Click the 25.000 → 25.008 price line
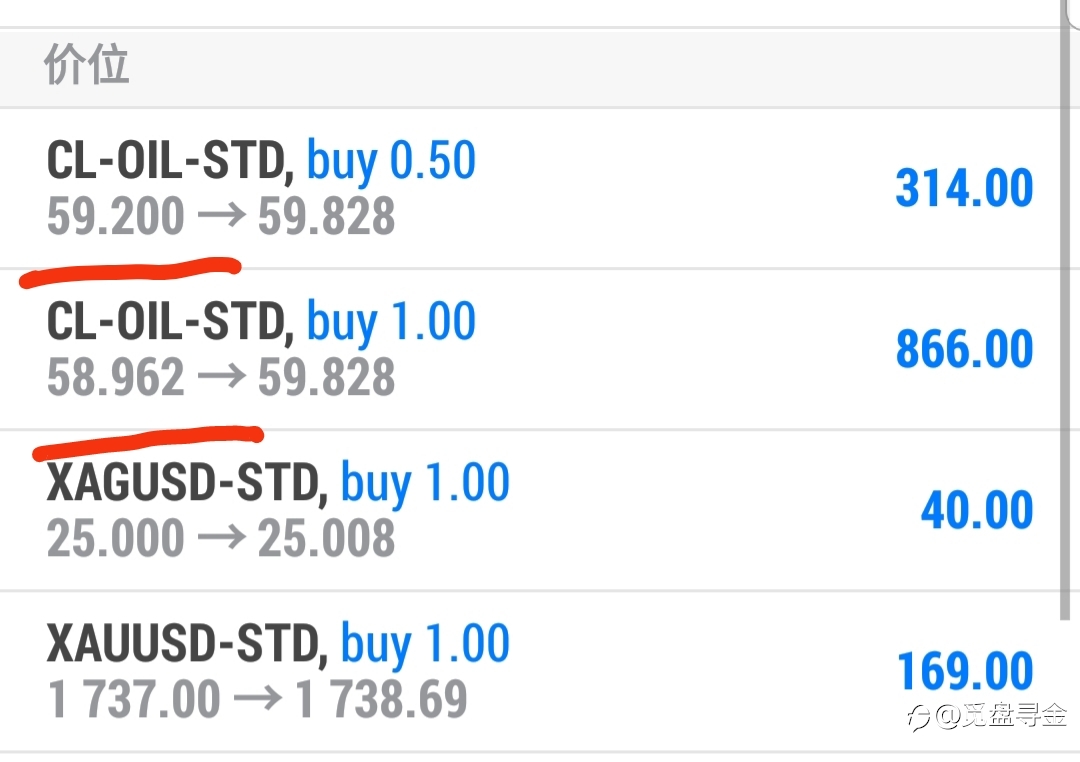 [x=221, y=539]
